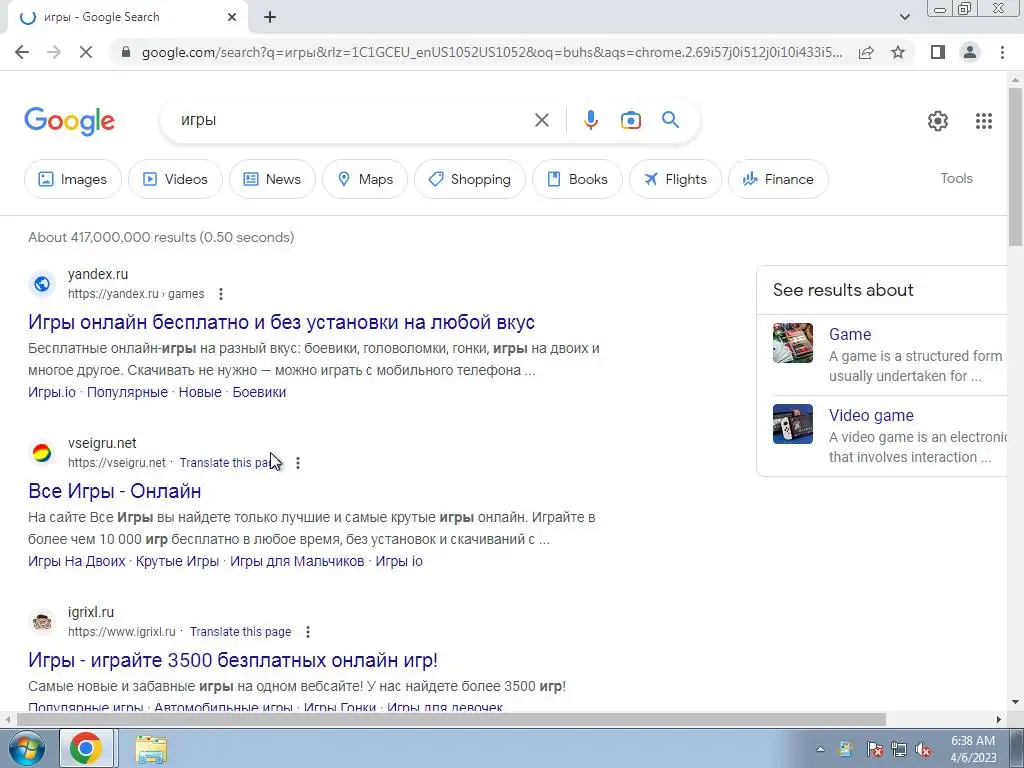Open 'Игры - играйте 3500' result

tap(232, 660)
